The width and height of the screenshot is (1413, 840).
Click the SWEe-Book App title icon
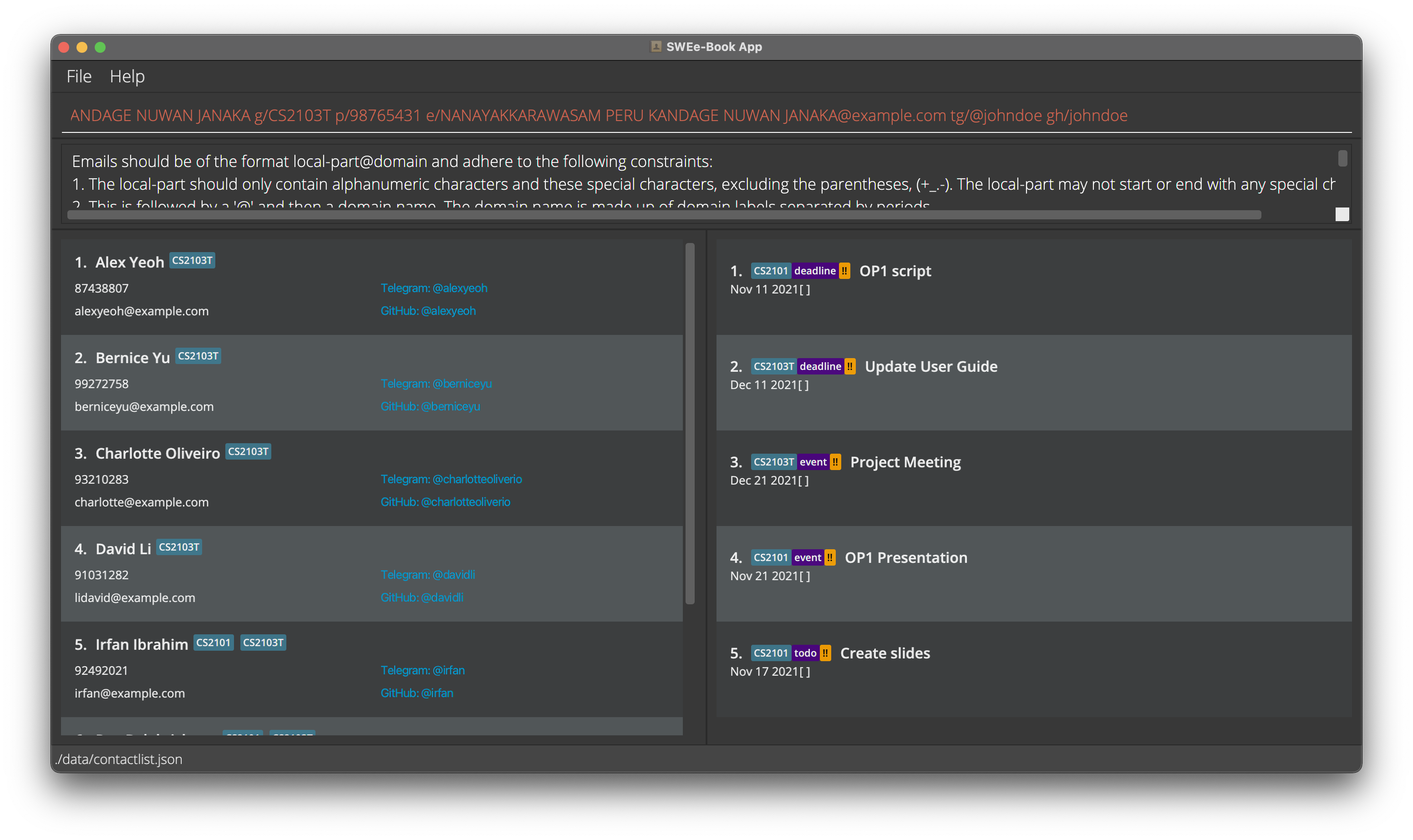coord(656,46)
